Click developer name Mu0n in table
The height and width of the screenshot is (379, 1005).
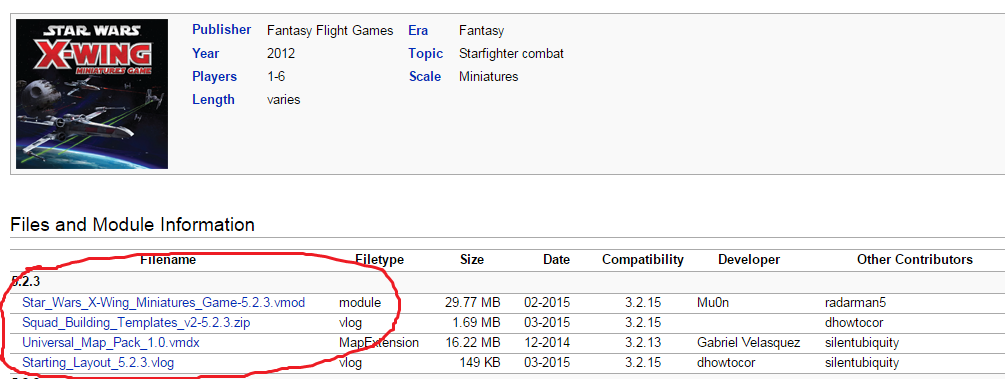(x=713, y=302)
